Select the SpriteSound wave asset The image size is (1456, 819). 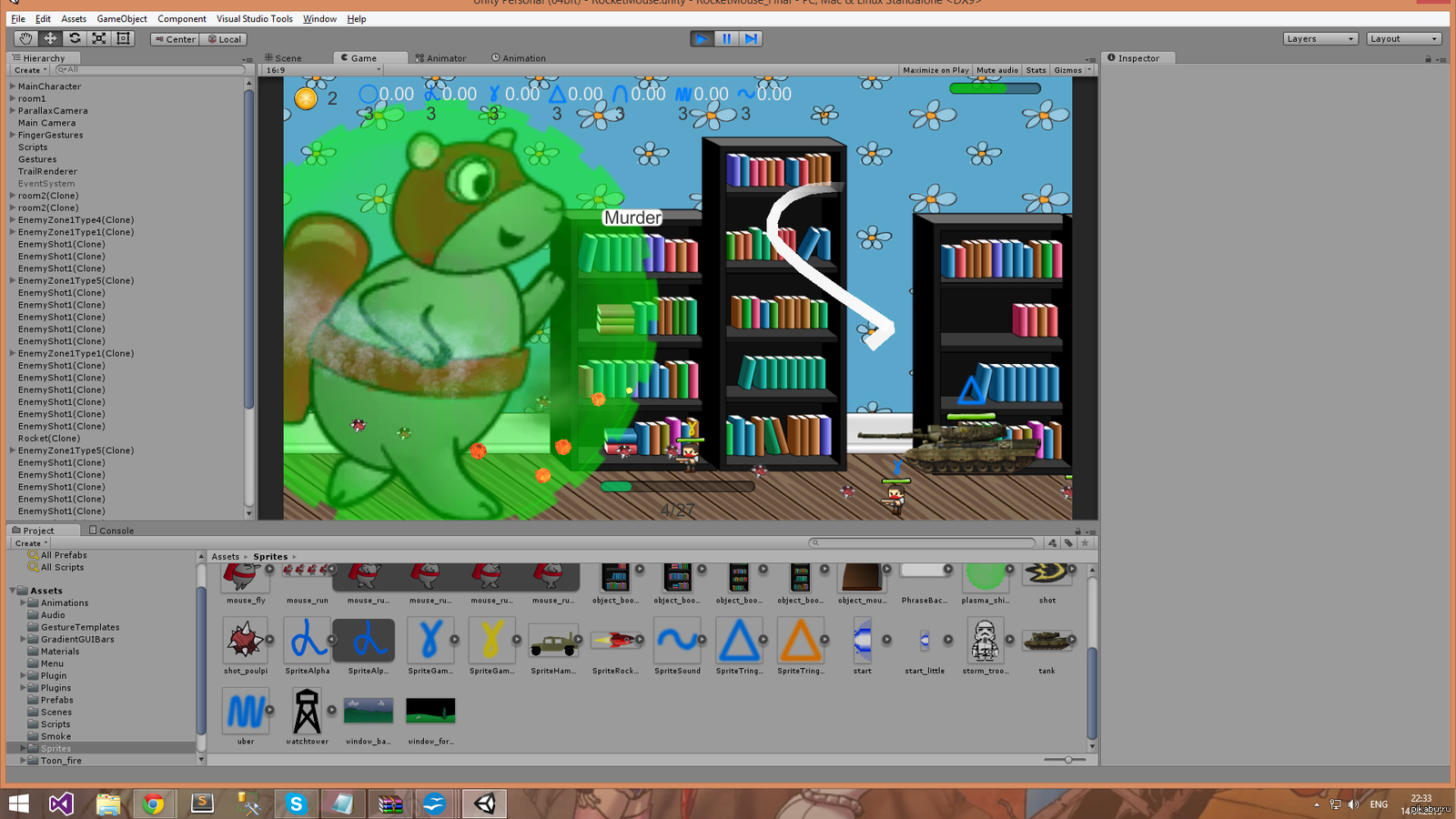[677, 646]
